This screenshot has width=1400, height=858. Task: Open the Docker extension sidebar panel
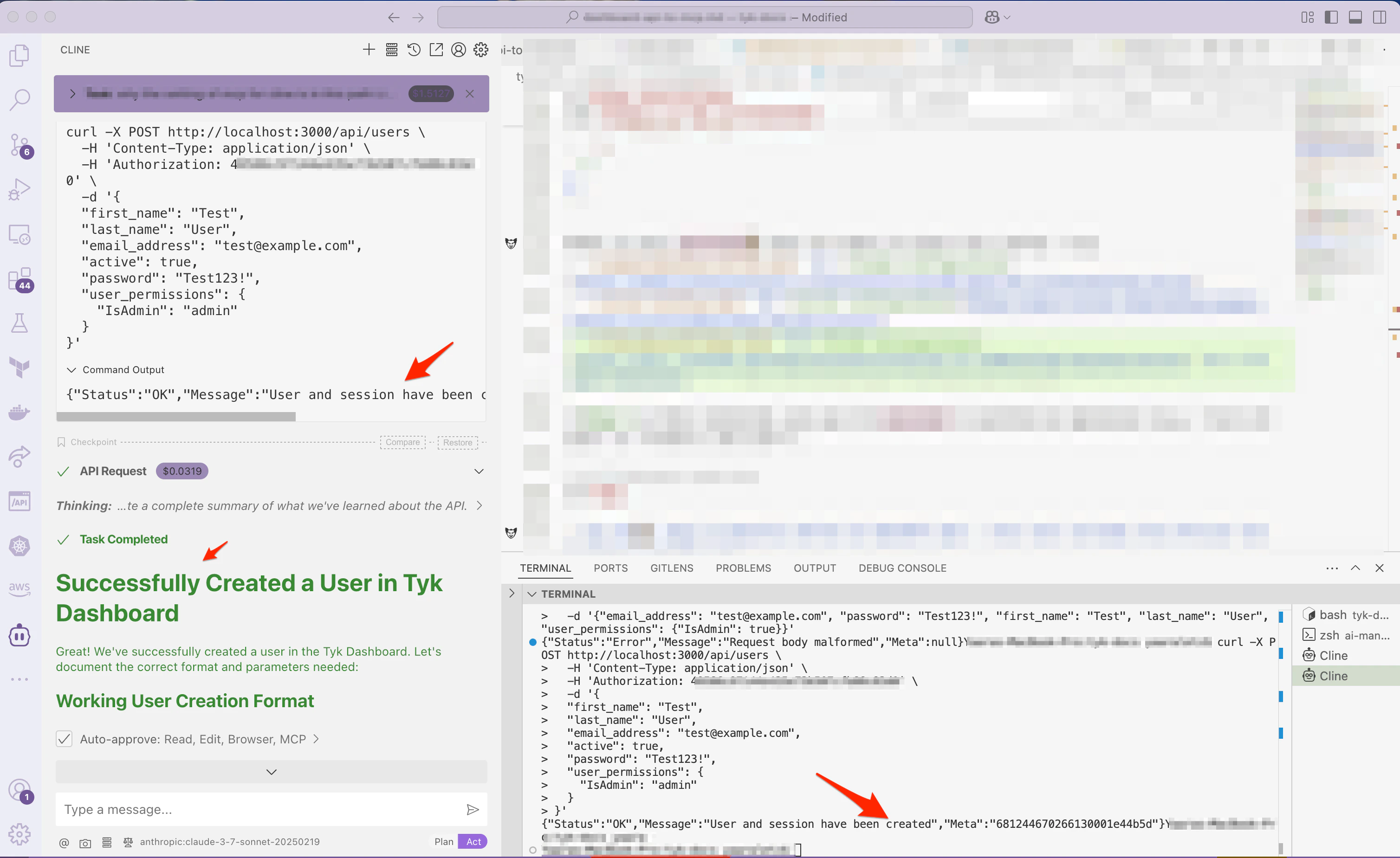19,412
